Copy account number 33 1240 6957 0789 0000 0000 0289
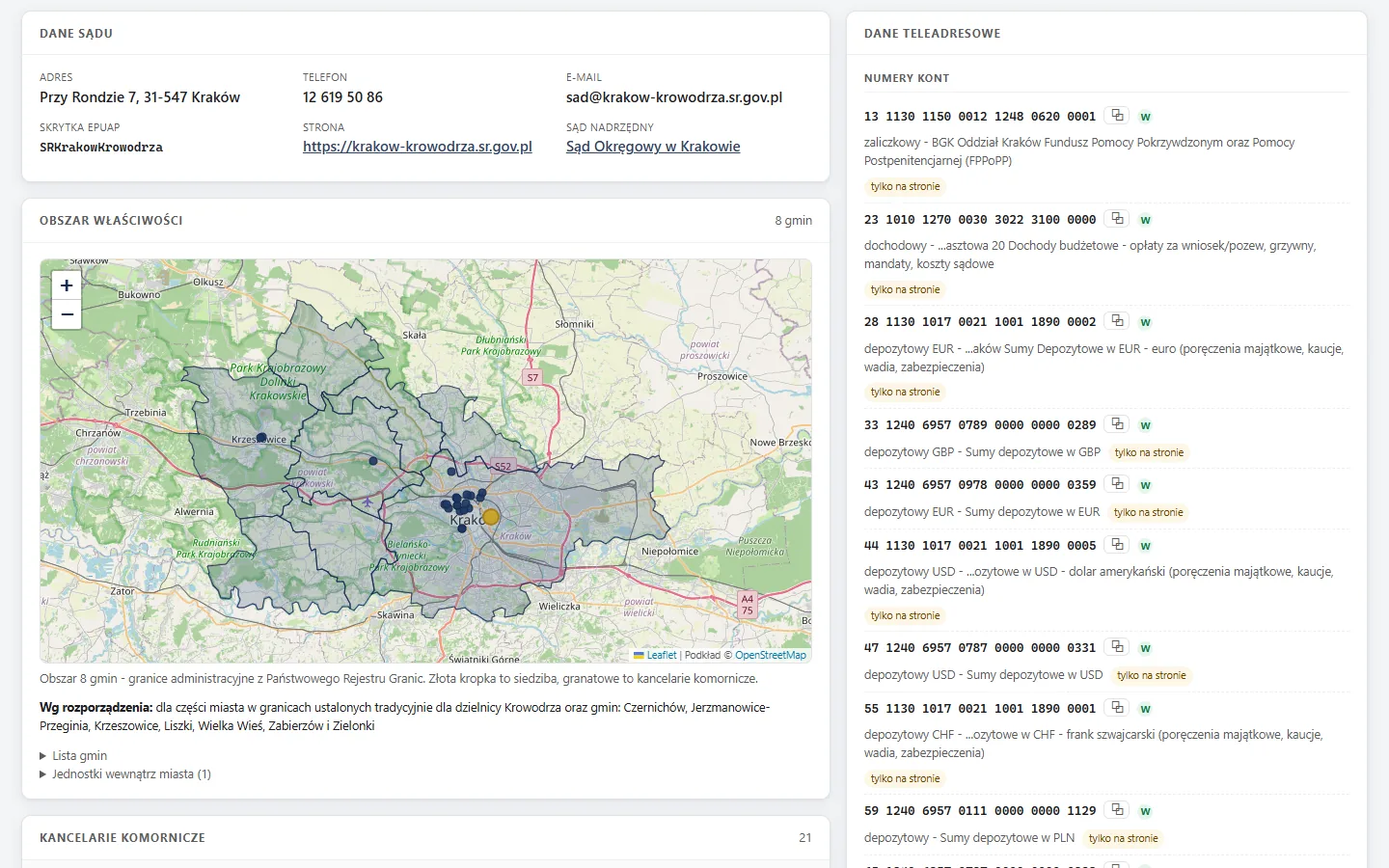The width and height of the screenshot is (1389, 868). (x=1117, y=424)
